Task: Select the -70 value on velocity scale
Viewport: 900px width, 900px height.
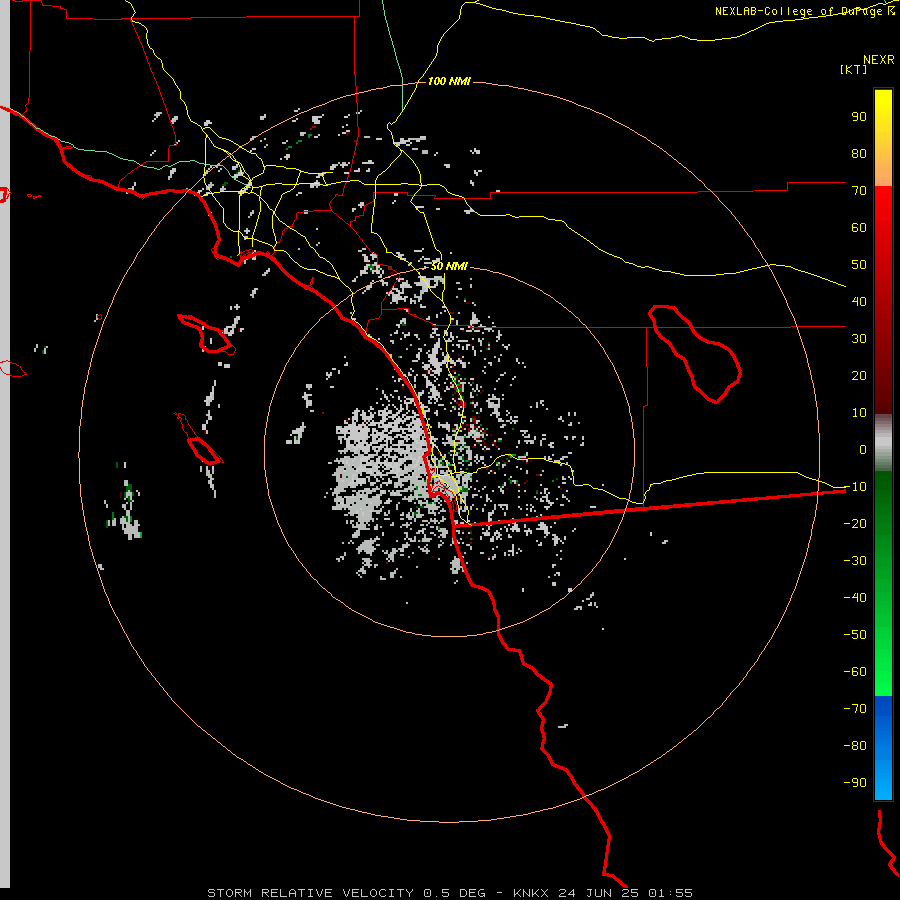Action: pyautogui.click(x=855, y=709)
